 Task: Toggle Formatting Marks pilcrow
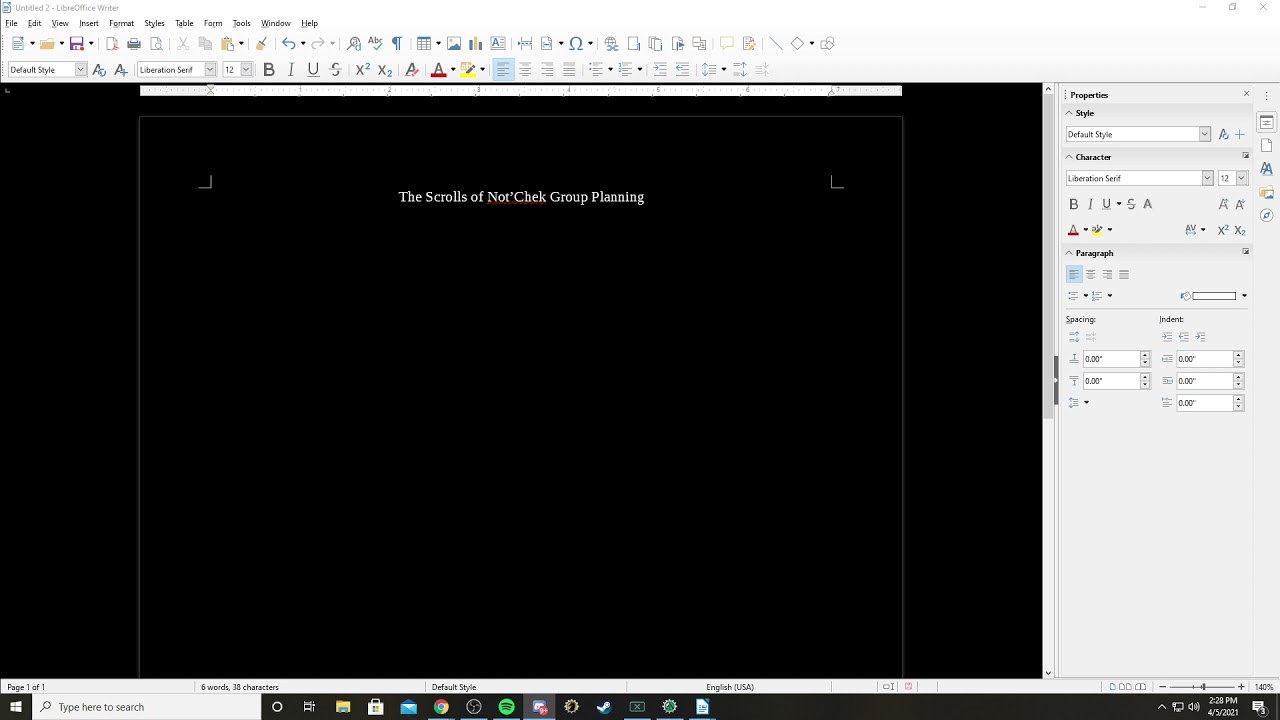(x=397, y=43)
